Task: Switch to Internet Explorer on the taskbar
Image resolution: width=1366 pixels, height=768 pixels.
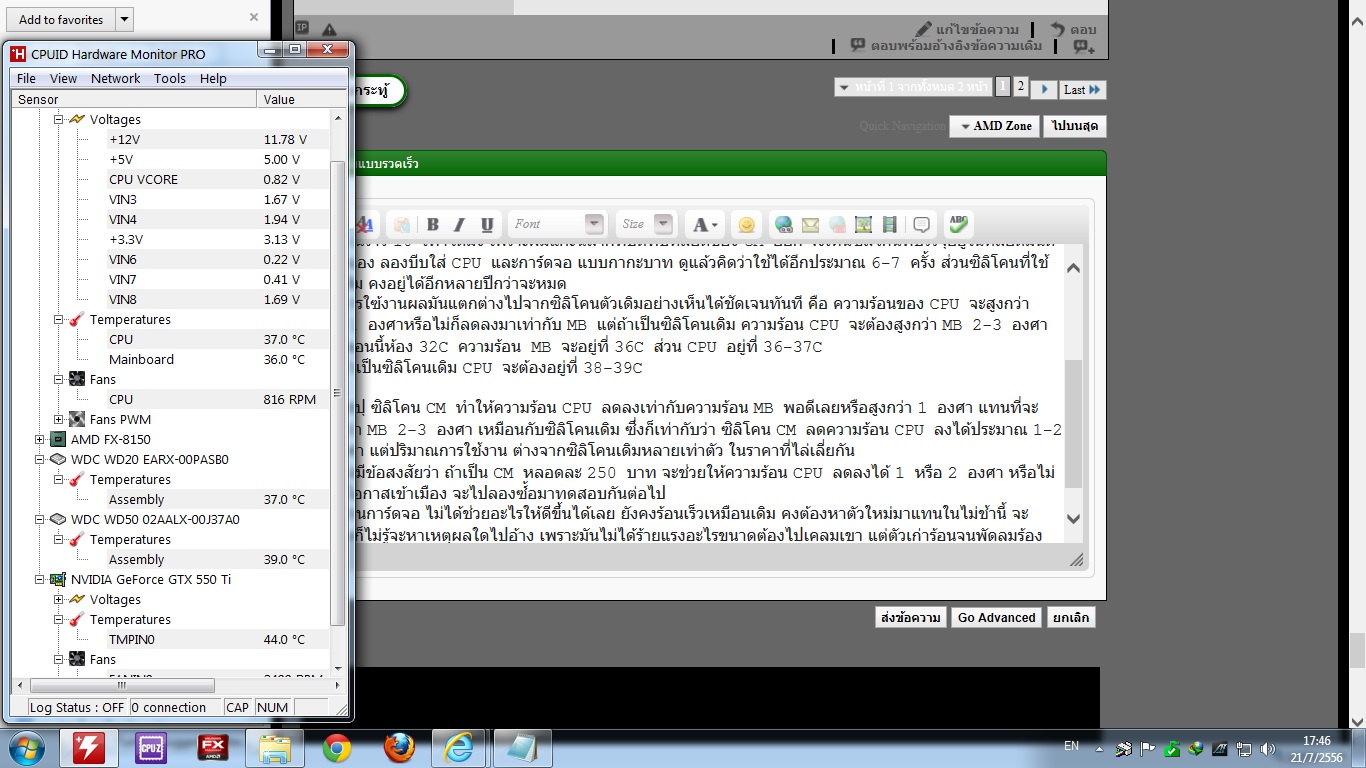Action: [x=461, y=747]
